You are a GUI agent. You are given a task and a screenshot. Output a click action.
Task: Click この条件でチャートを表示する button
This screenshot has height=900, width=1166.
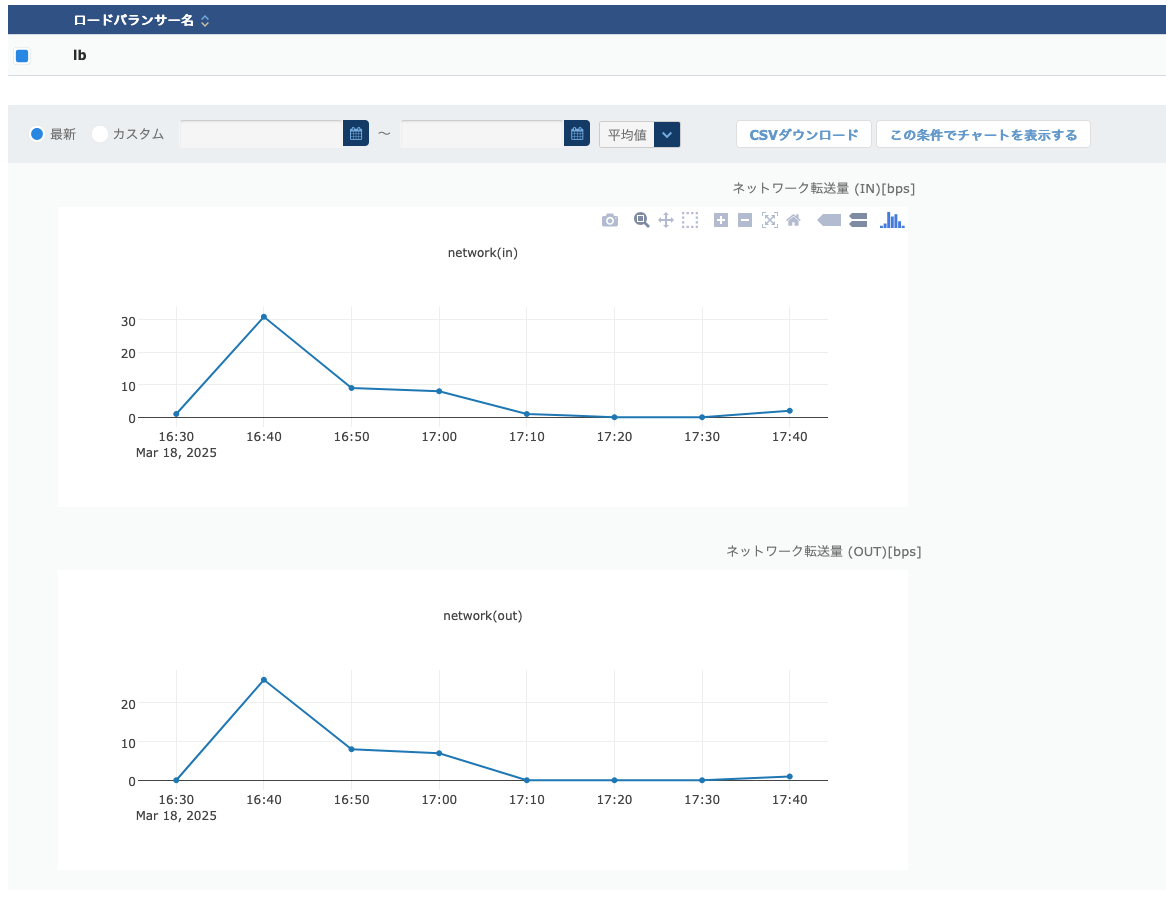(x=983, y=135)
